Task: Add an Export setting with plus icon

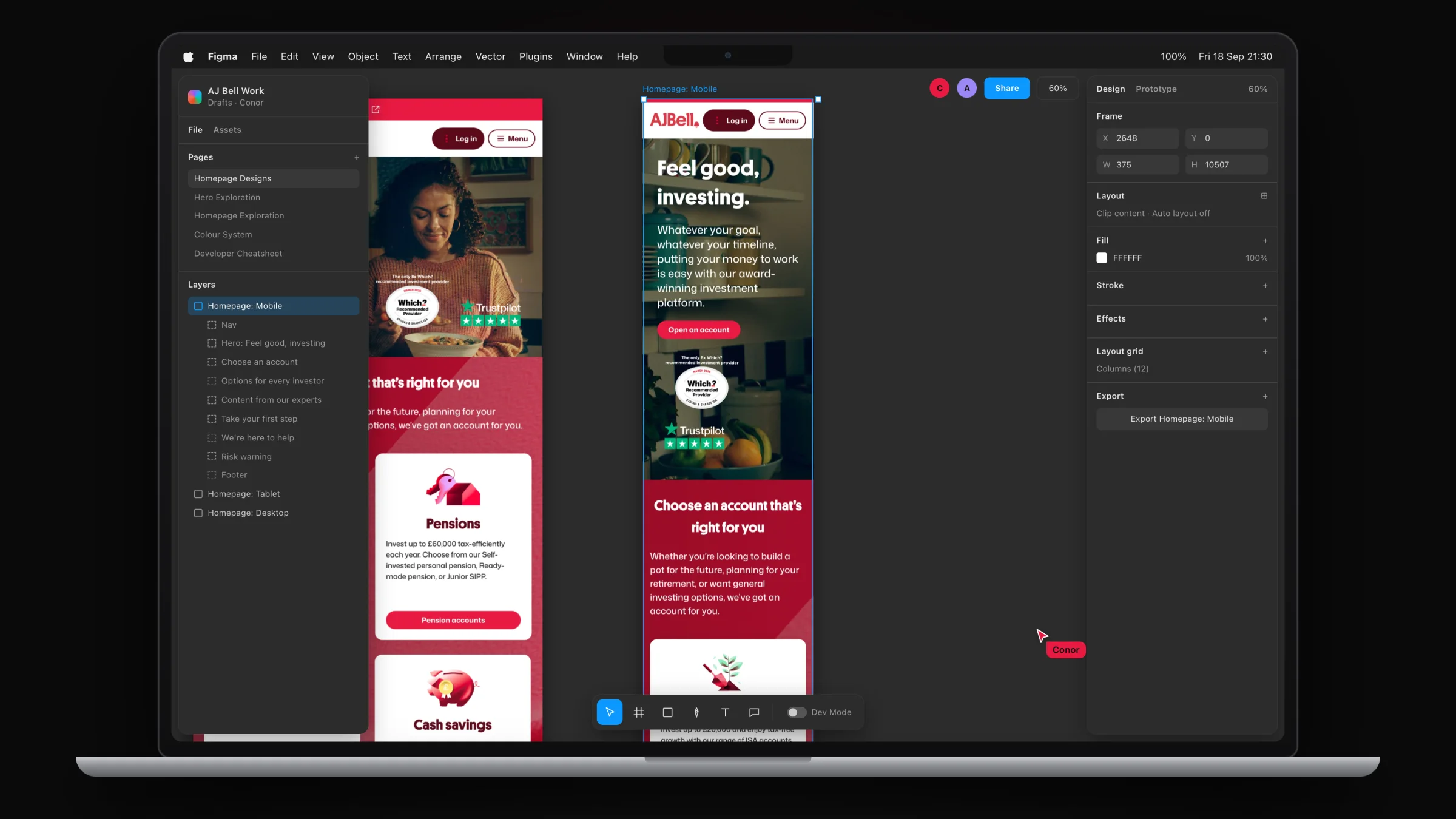Action: click(x=1265, y=397)
